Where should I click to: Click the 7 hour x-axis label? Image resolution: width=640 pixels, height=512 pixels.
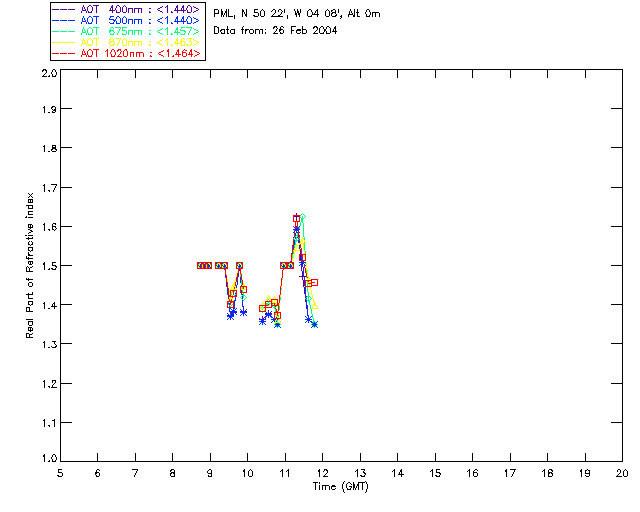tap(135, 473)
